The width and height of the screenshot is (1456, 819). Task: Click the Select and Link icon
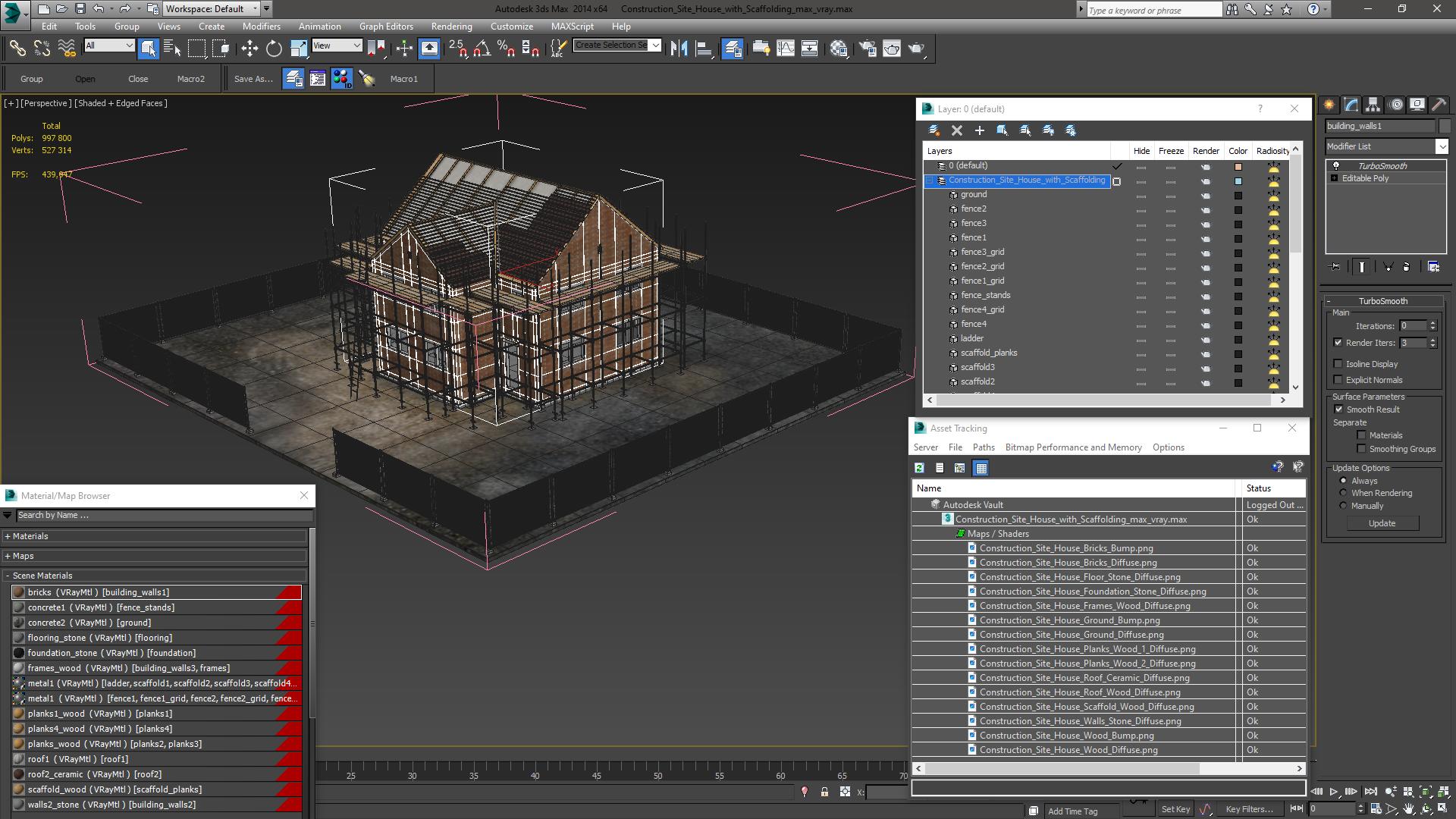point(17,49)
